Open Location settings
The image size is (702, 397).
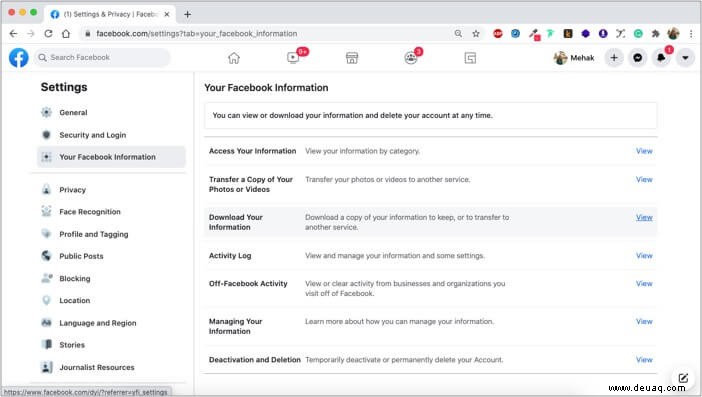click(111, 300)
